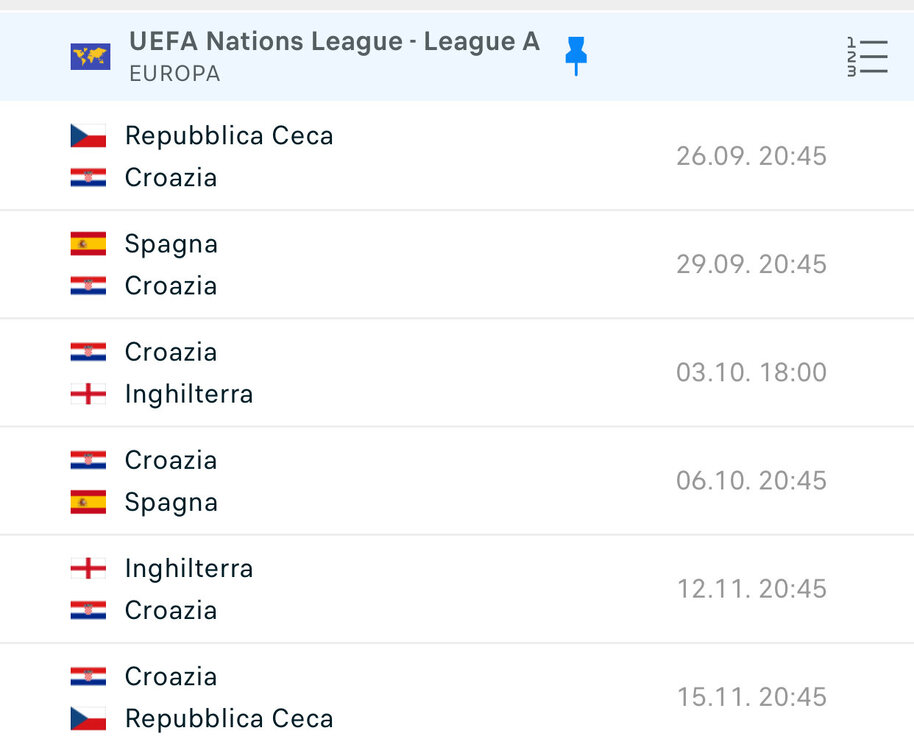Screen dimensions: 914x750
Task: Click Czech flag in the 15.11 match
Action: pos(88,719)
